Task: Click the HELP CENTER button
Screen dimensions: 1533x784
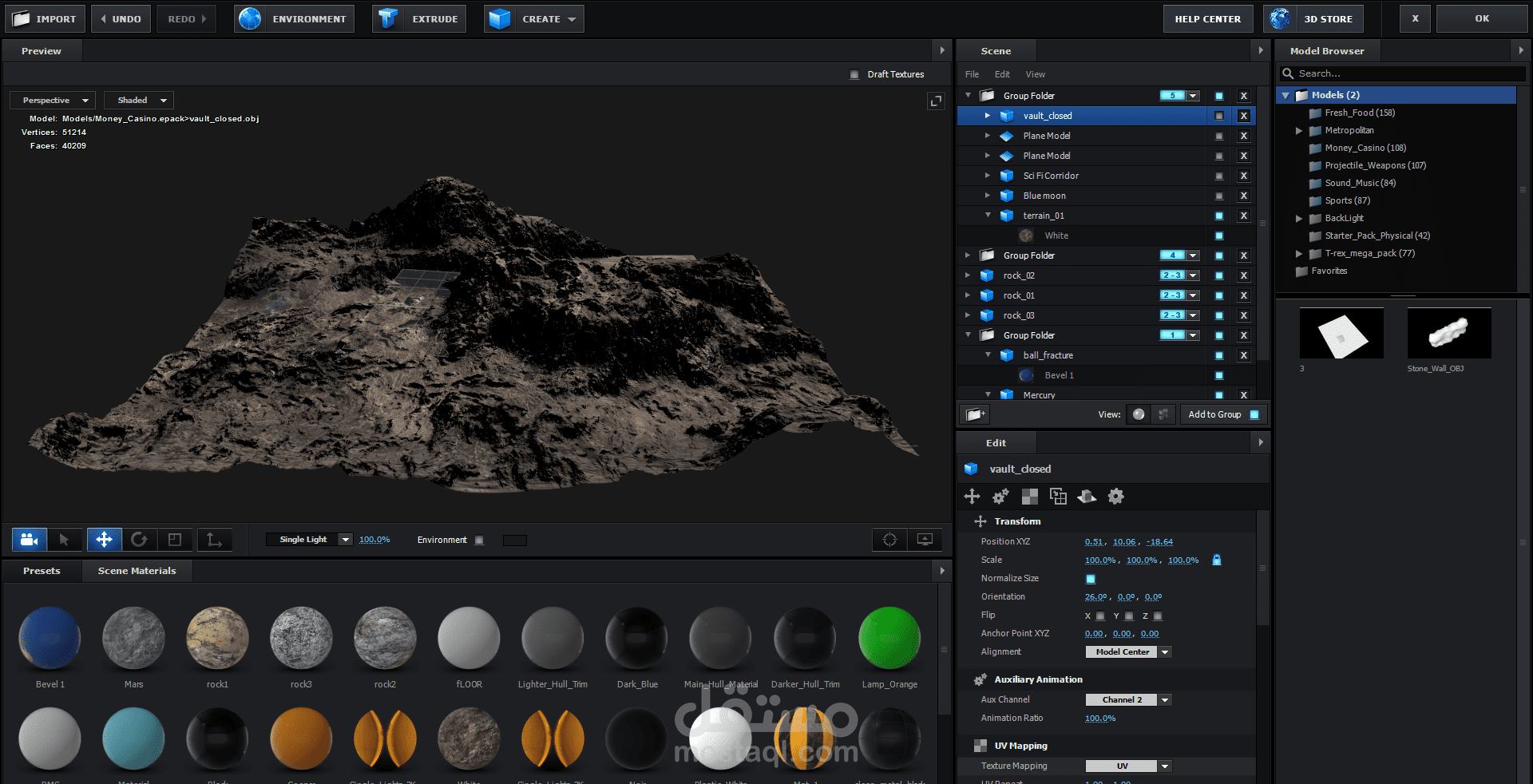Action: click(1207, 18)
